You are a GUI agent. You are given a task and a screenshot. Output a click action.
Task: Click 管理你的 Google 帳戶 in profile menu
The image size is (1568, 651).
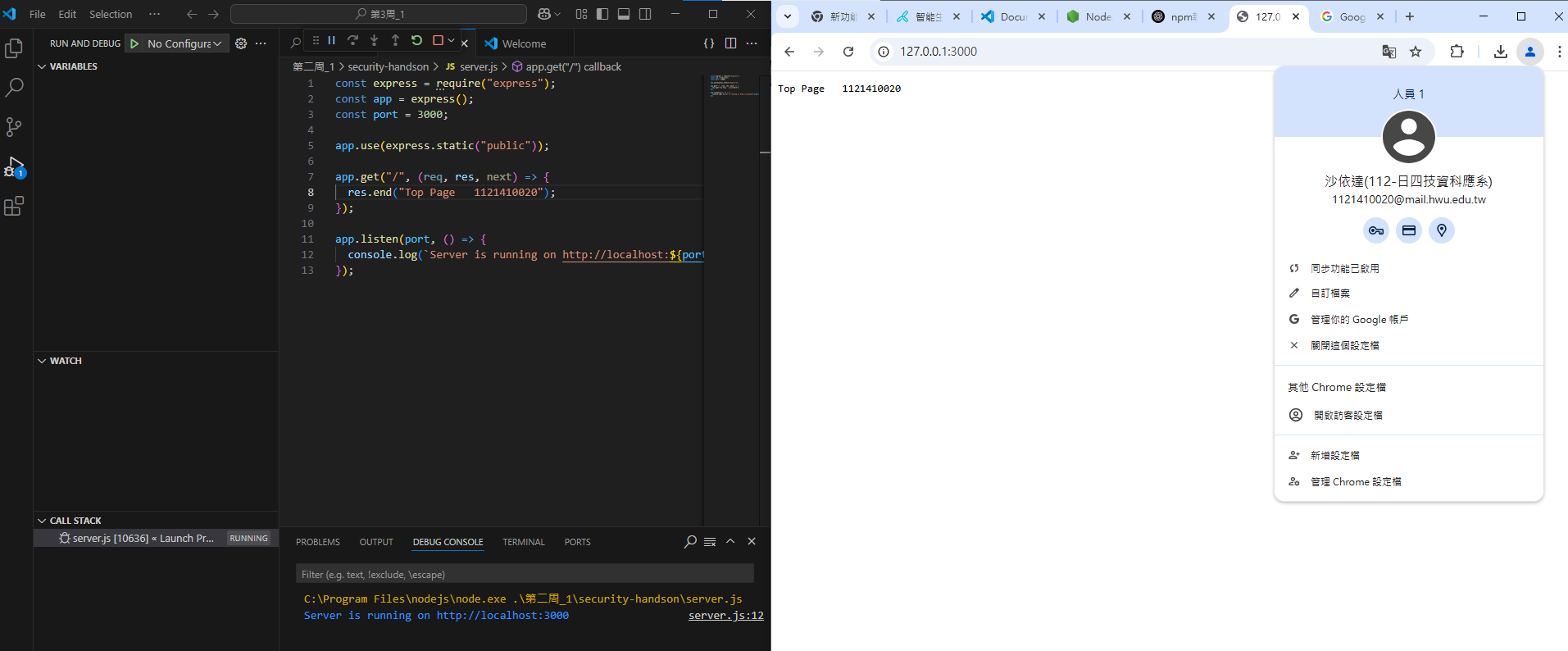1359,320
